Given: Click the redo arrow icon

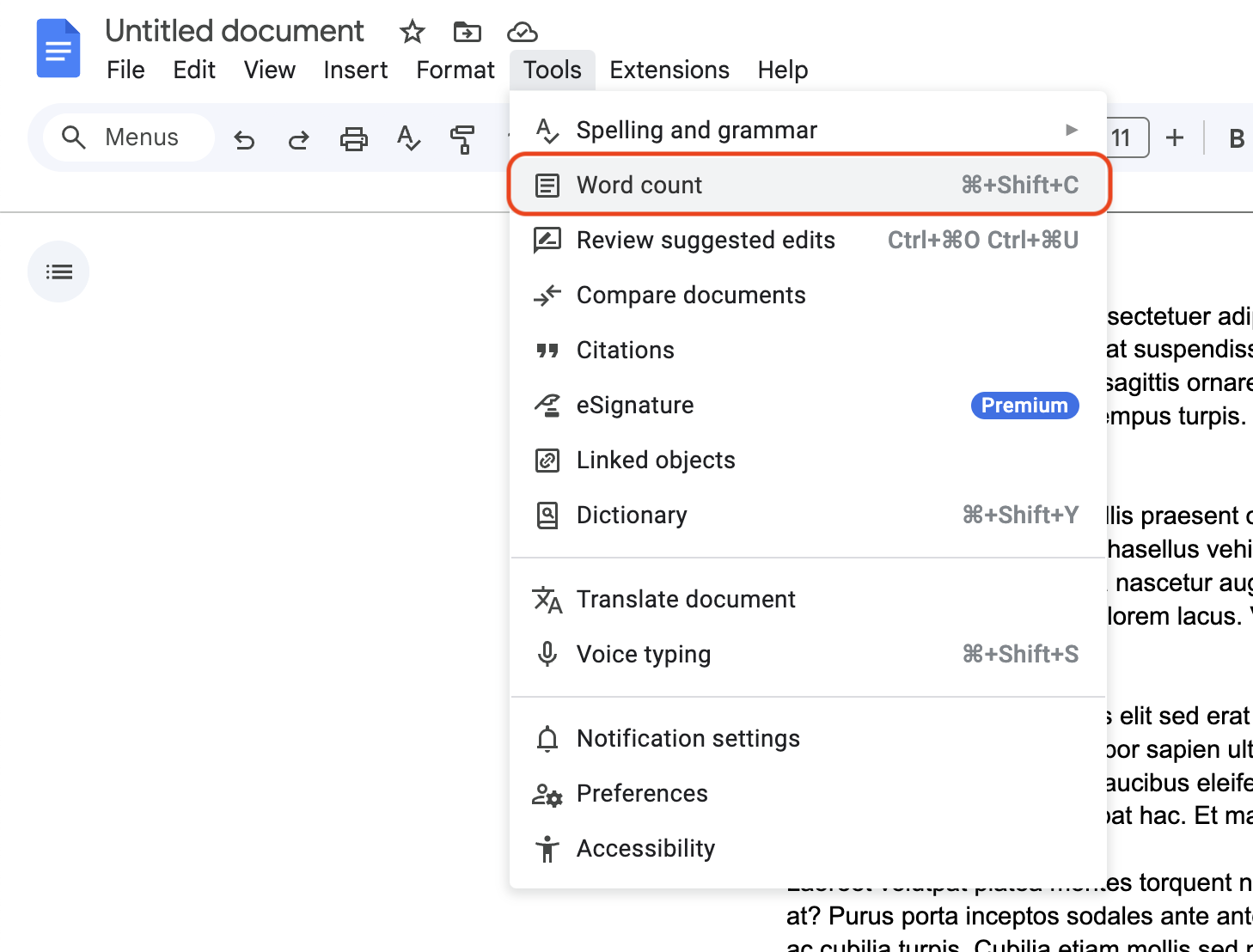Looking at the screenshot, I should 299,138.
